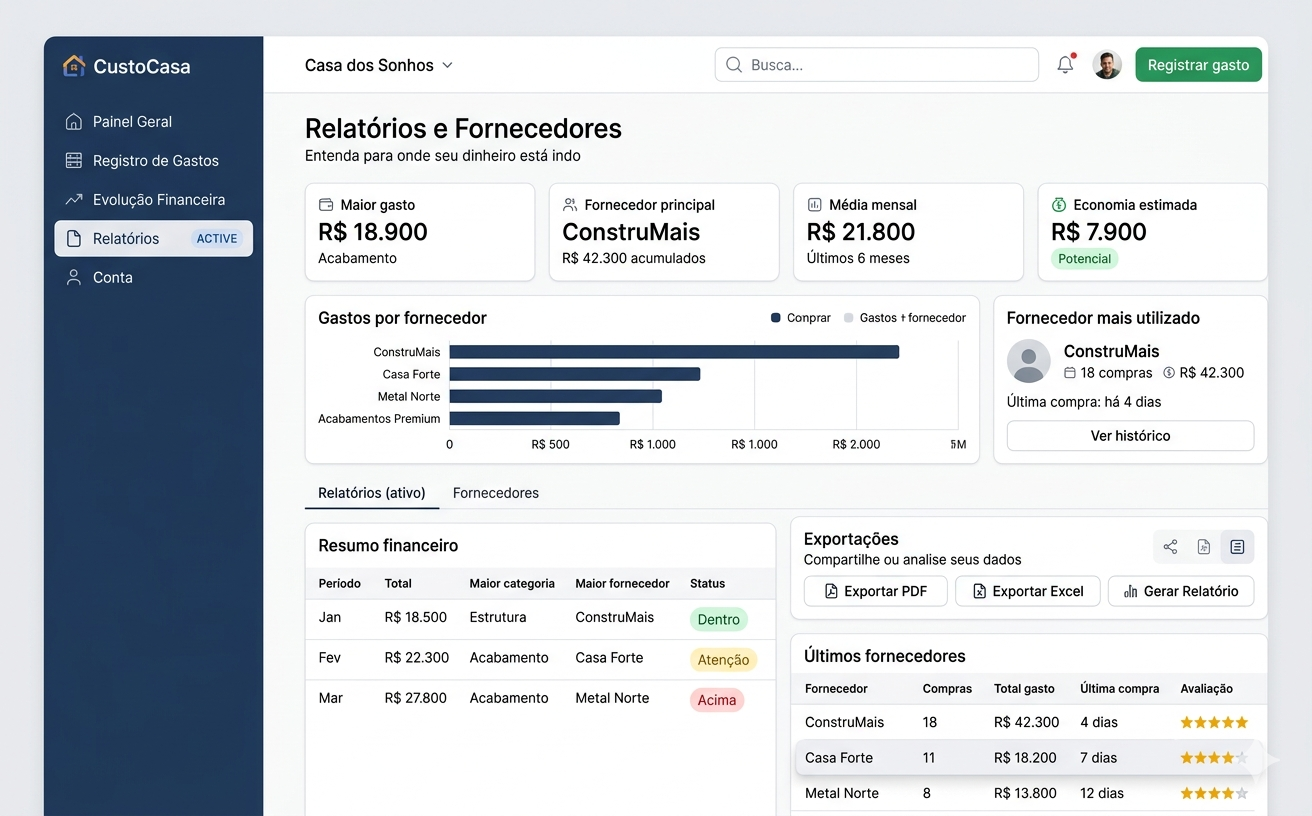
Task: Click the star rating for Casa Forte
Action: (1214, 758)
